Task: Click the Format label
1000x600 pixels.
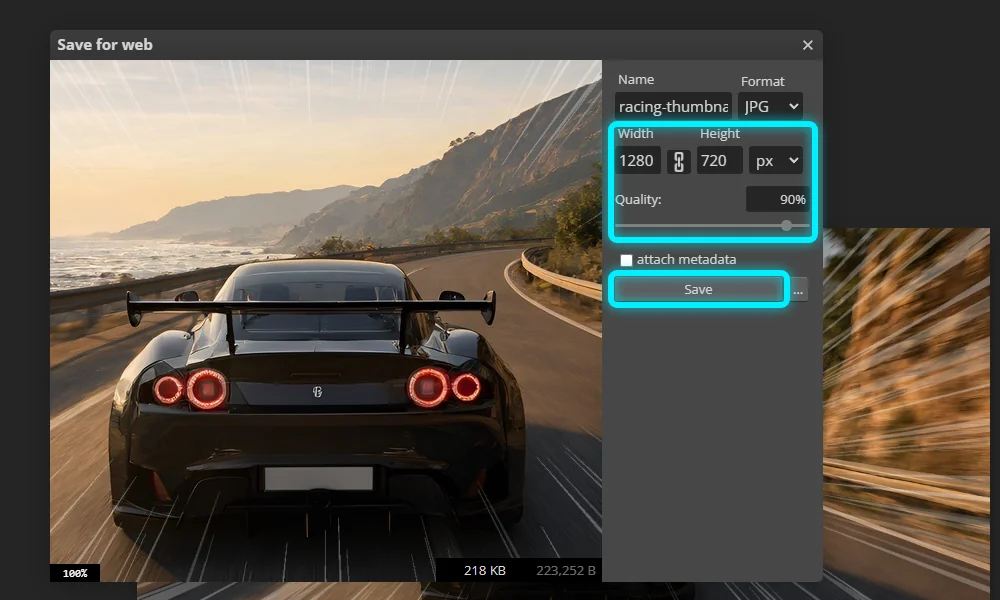Action: coord(762,82)
